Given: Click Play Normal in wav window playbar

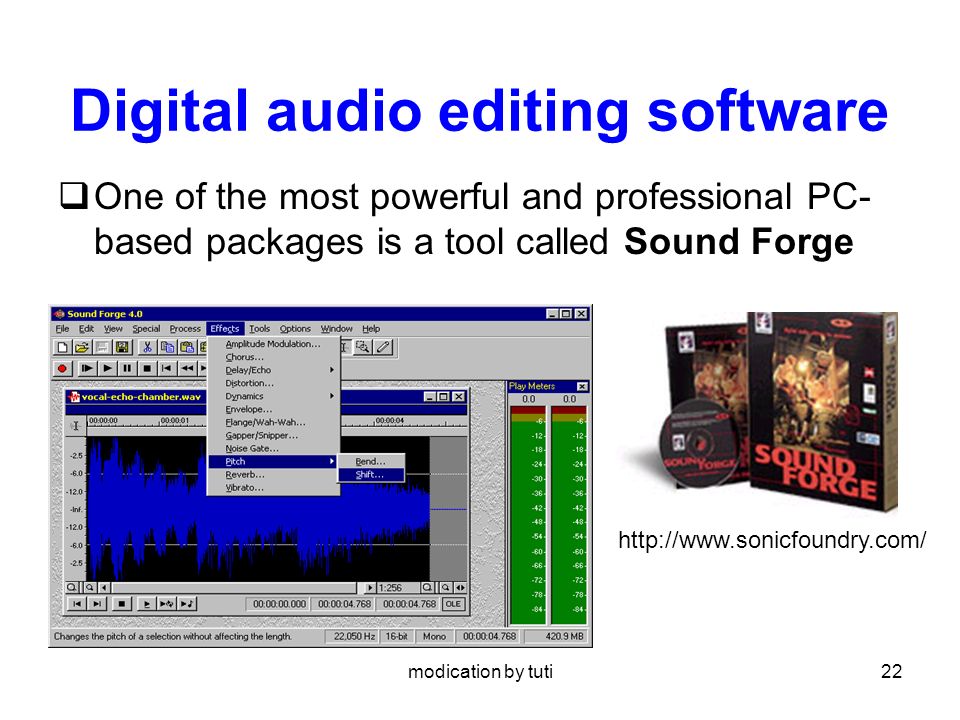Looking at the screenshot, I should pyautogui.click(x=146, y=604).
